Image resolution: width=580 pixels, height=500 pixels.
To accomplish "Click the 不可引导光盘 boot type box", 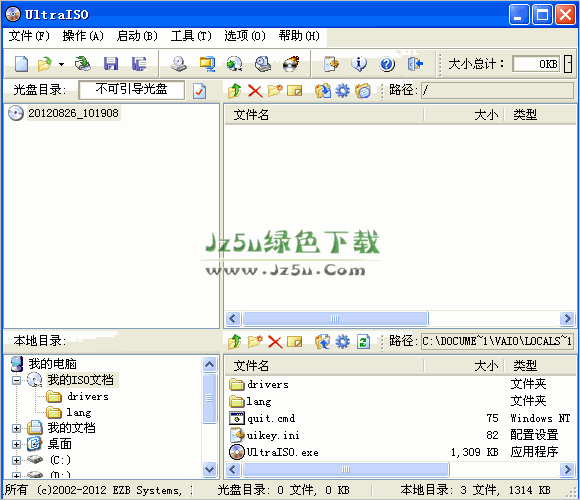I will point(131,90).
